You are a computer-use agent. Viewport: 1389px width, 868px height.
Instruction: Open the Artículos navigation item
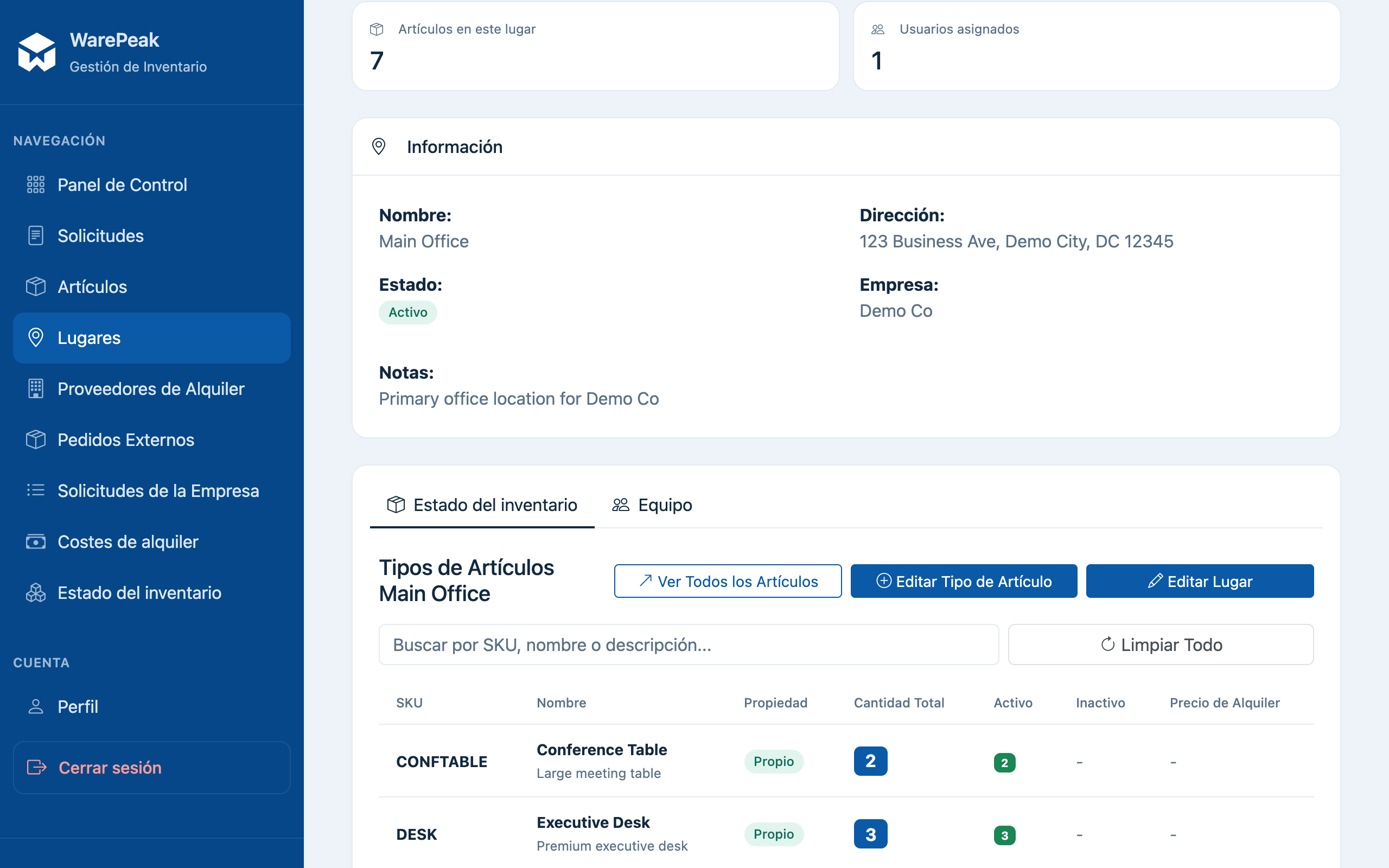(x=151, y=286)
